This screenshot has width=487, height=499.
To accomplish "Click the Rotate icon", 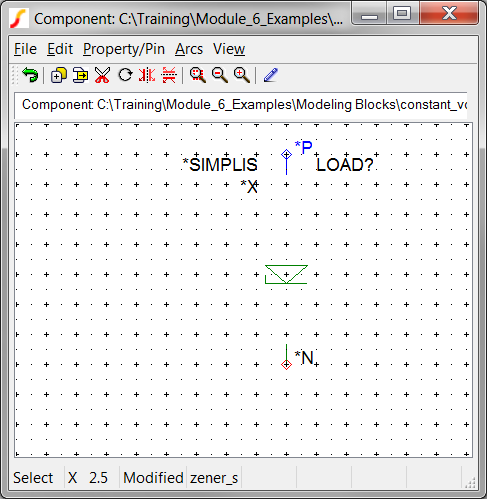I will (x=125, y=75).
